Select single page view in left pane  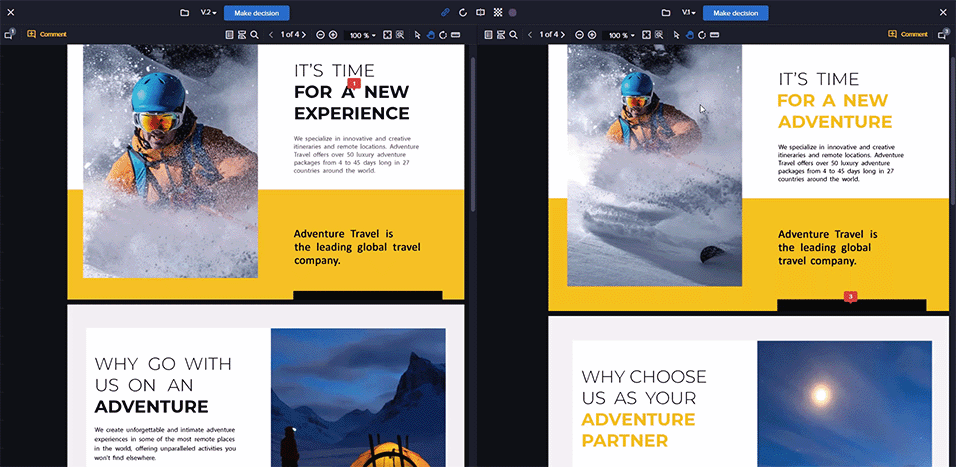click(229, 35)
